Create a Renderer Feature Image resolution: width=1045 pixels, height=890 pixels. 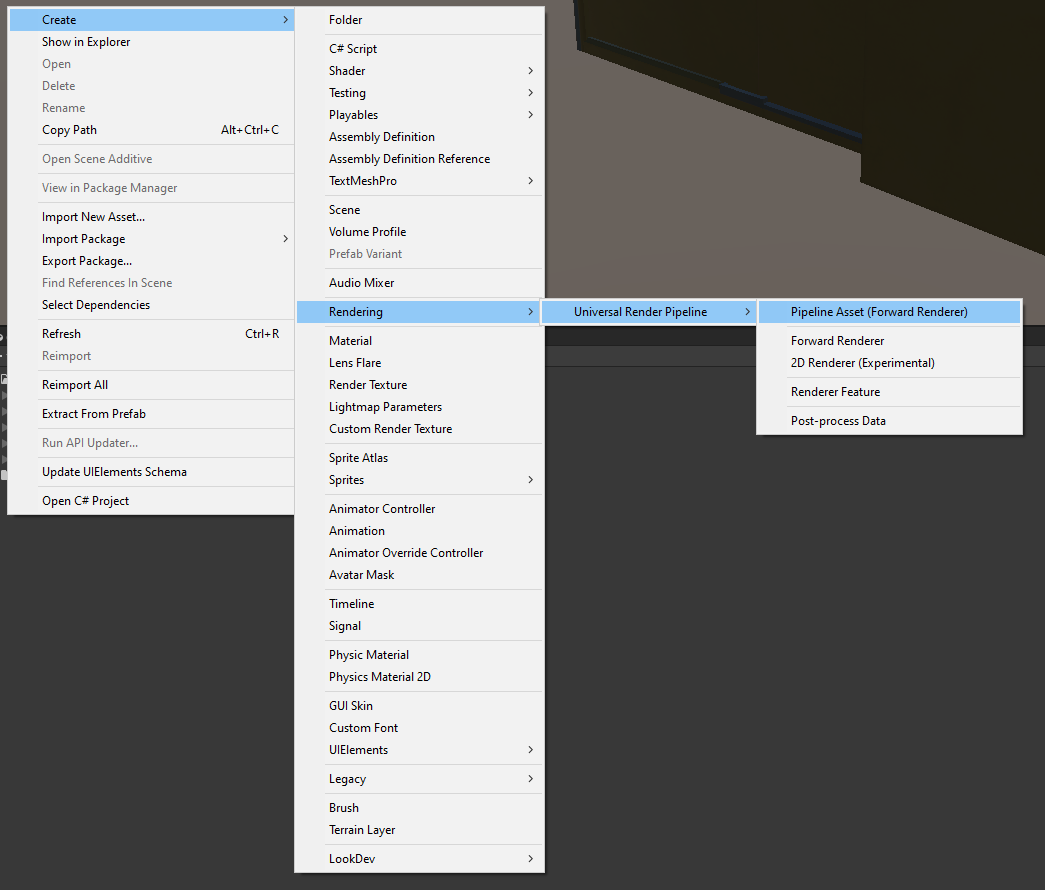coord(889,392)
